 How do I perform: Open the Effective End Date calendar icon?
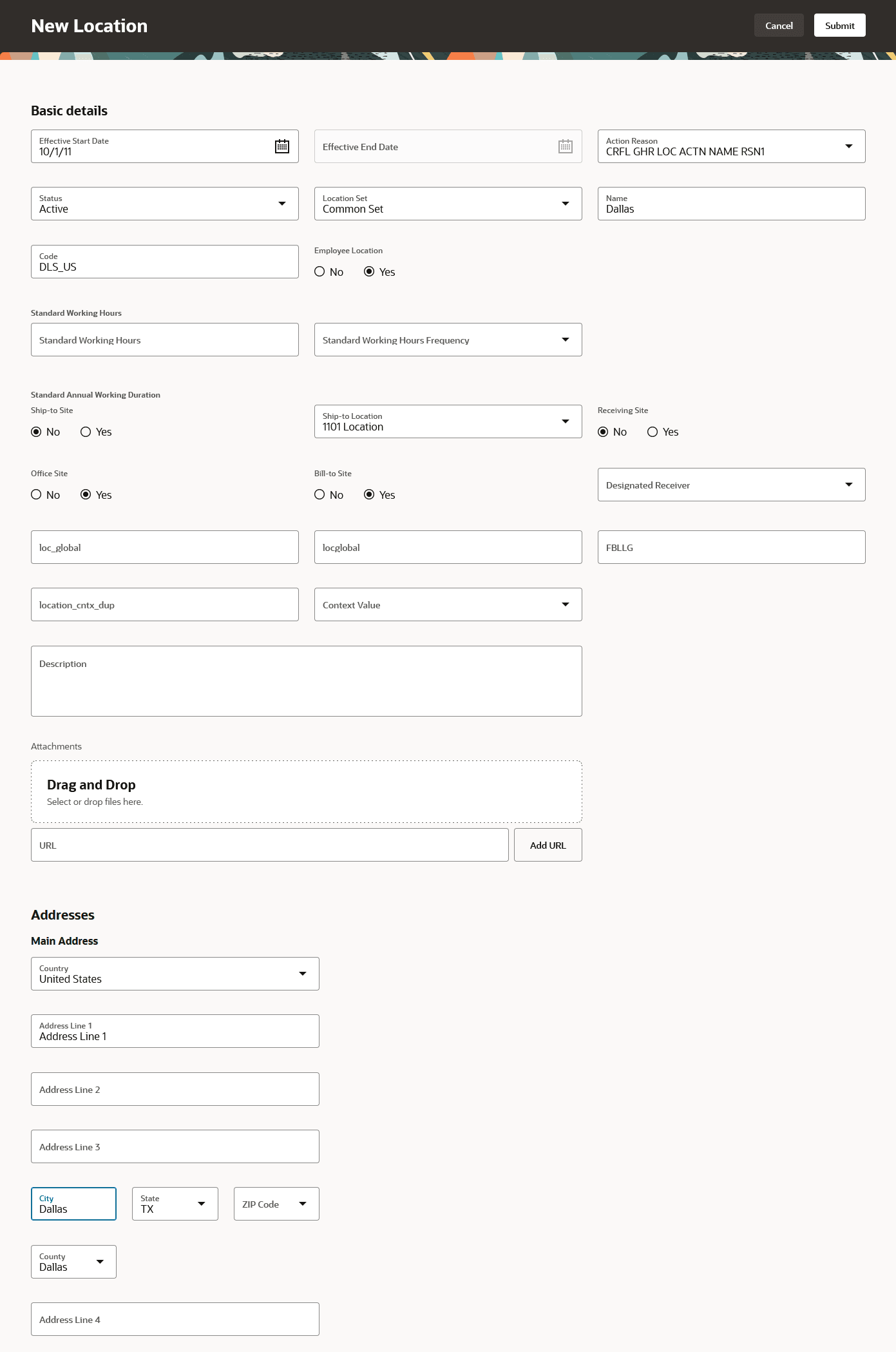point(565,146)
